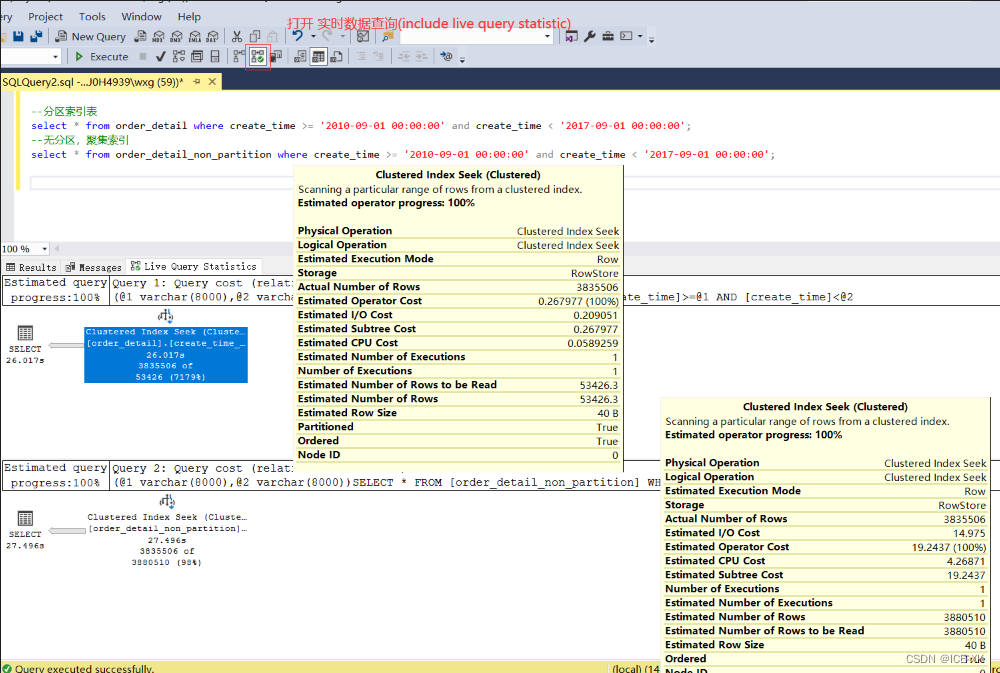Open the Tools menu

tap(92, 17)
